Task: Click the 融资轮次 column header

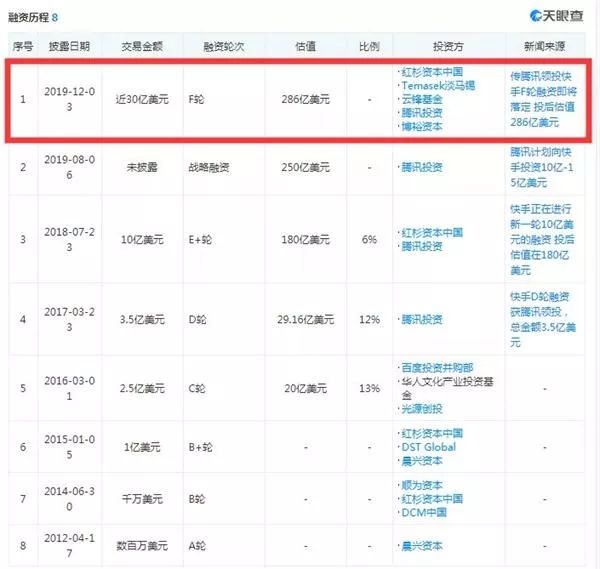Action: (x=223, y=46)
